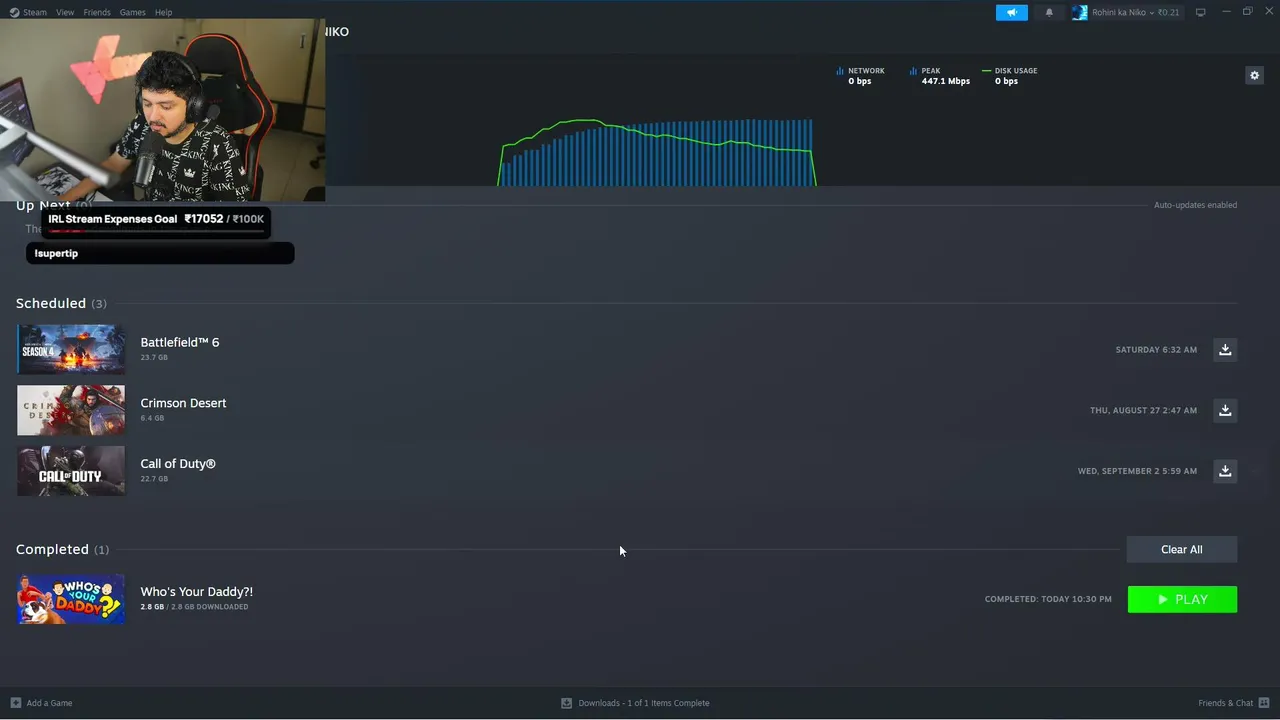The image size is (1280, 720).
Task: Open the Battlefield 6 title link
Action: [x=180, y=342]
